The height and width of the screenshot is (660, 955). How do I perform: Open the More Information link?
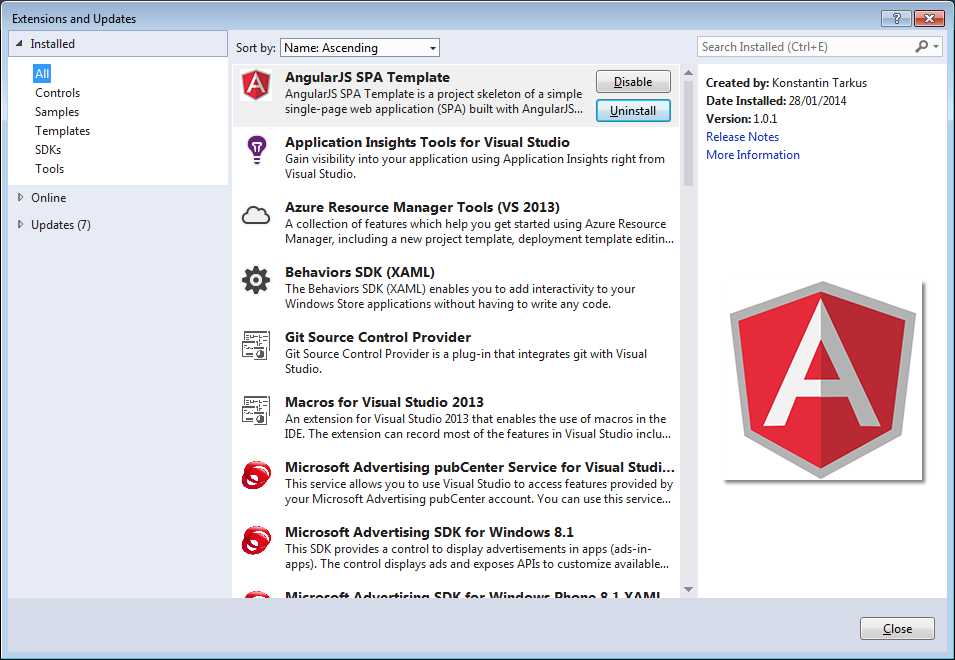752,154
